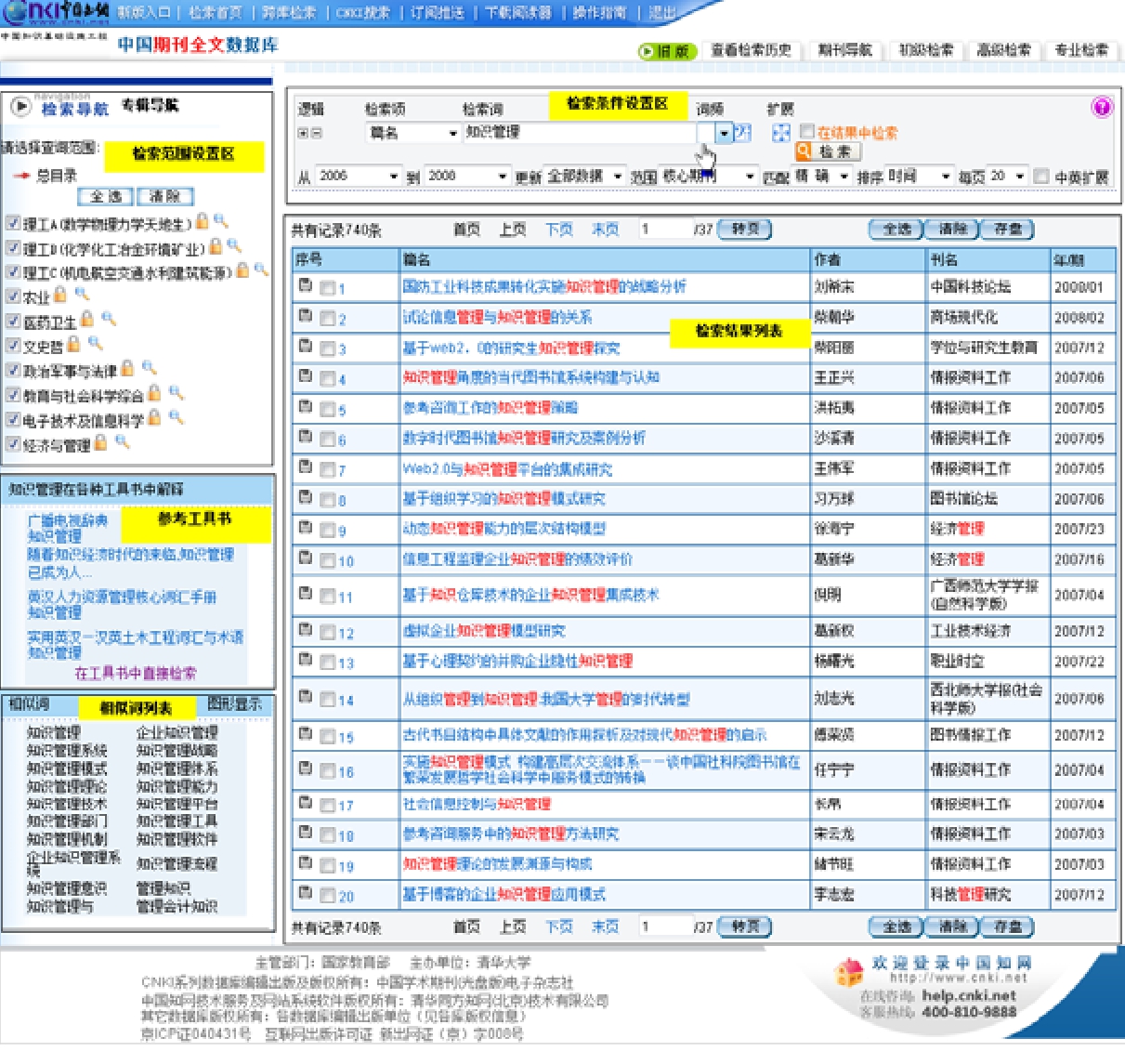
Task: Click the magnifier icon next to 教育与社会科学综合
Action: [x=176, y=393]
